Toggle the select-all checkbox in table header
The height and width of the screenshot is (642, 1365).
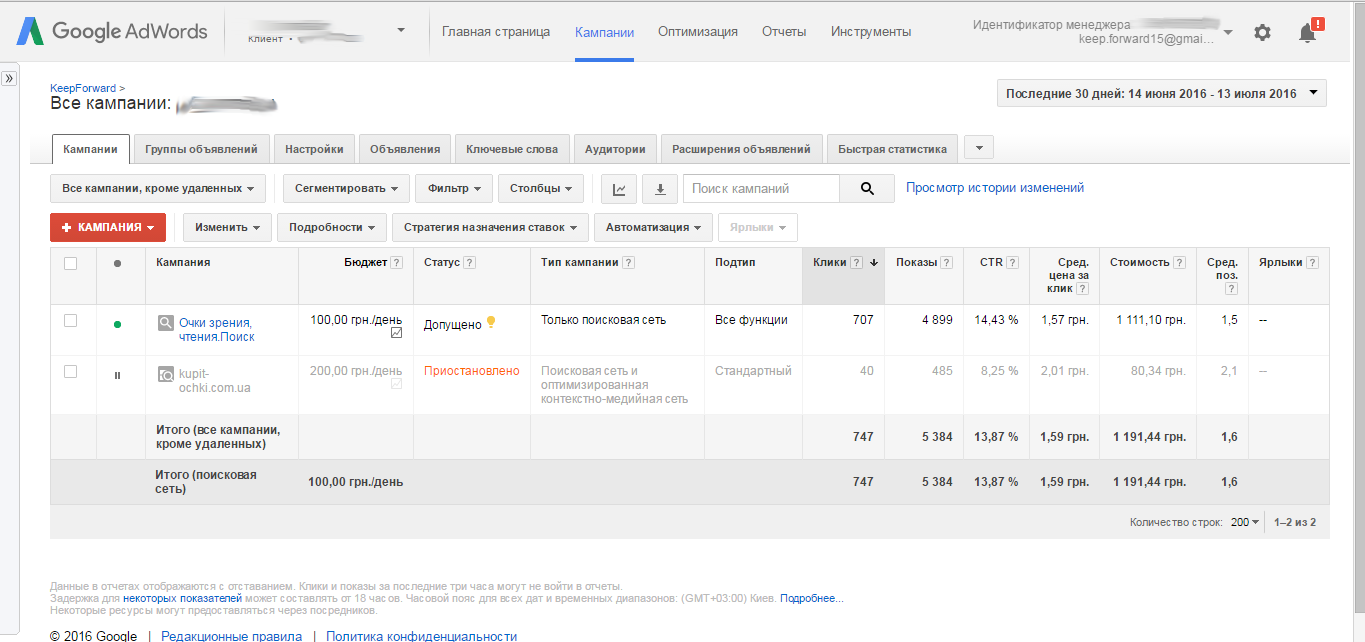71,261
